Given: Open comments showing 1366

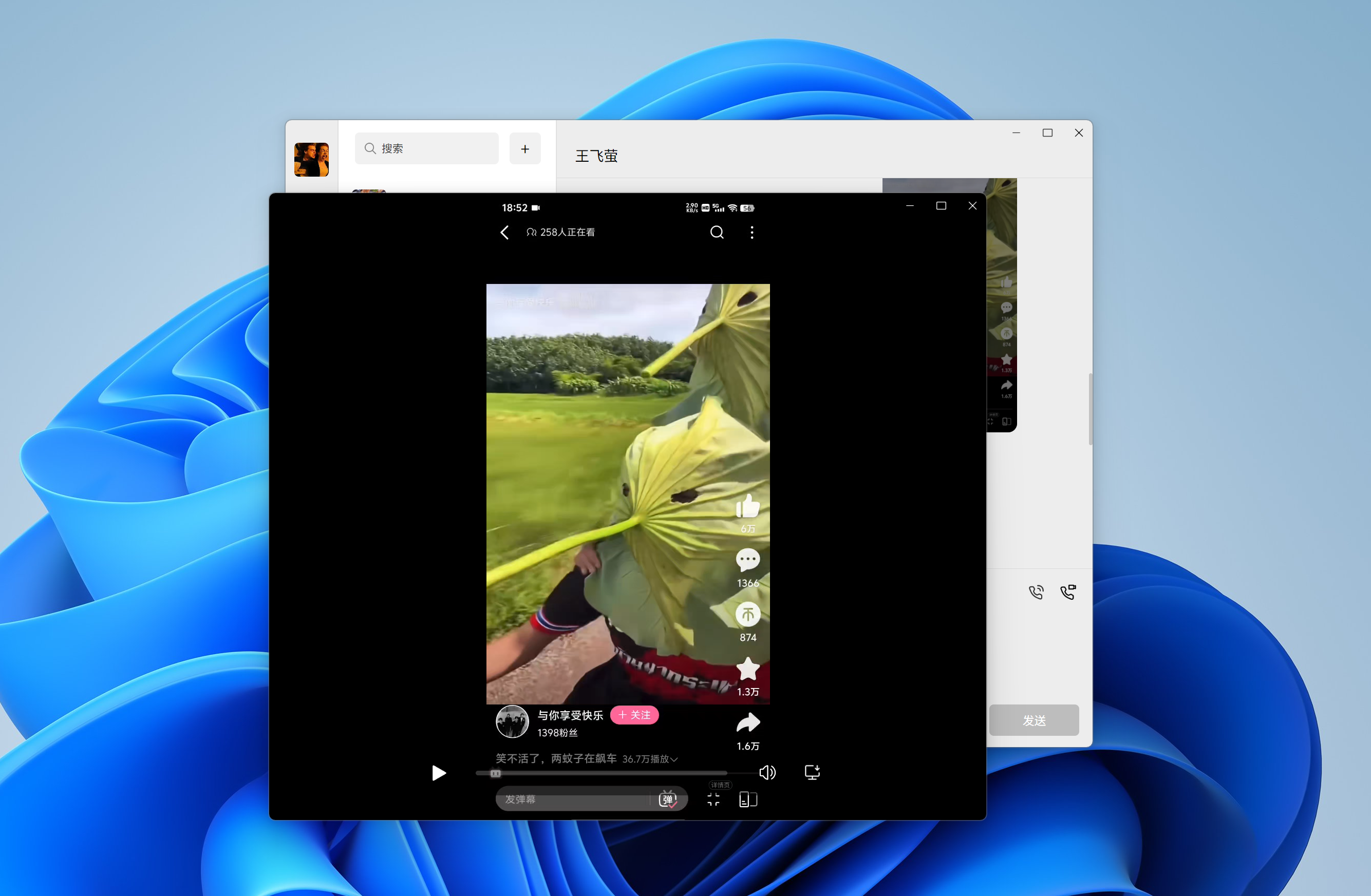Looking at the screenshot, I should (748, 560).
